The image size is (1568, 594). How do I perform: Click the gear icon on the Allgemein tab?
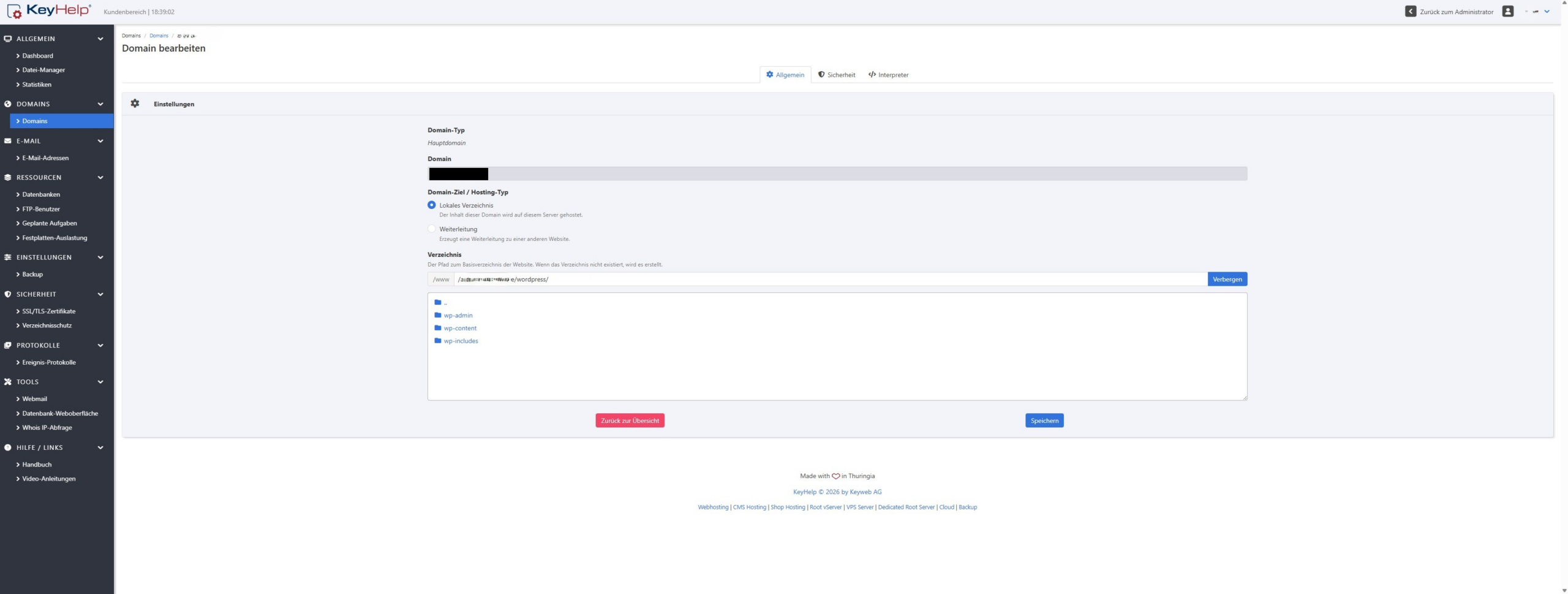(770, 75)
